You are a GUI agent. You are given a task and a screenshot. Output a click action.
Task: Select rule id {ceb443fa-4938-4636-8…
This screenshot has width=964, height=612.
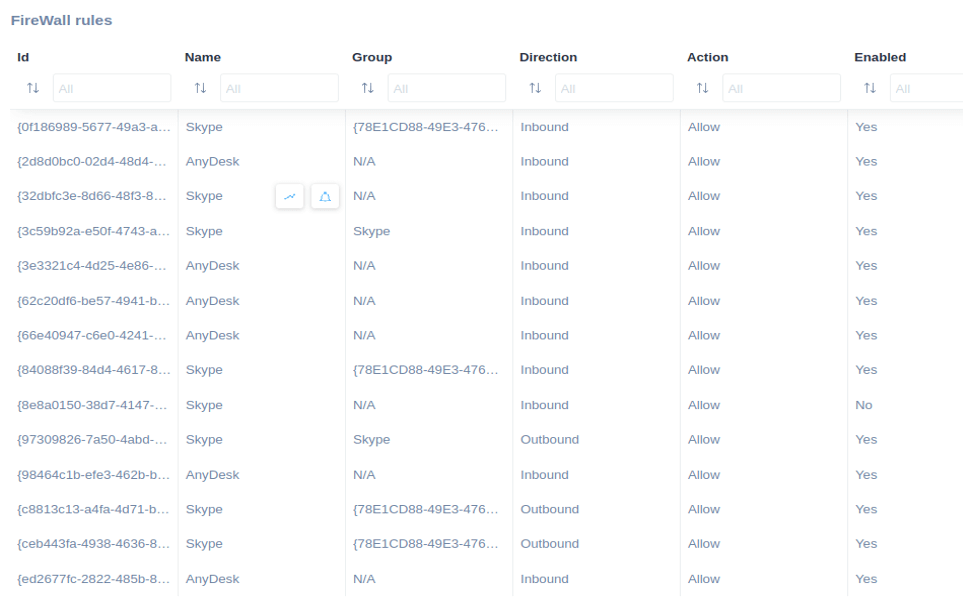tap(93, 544)
